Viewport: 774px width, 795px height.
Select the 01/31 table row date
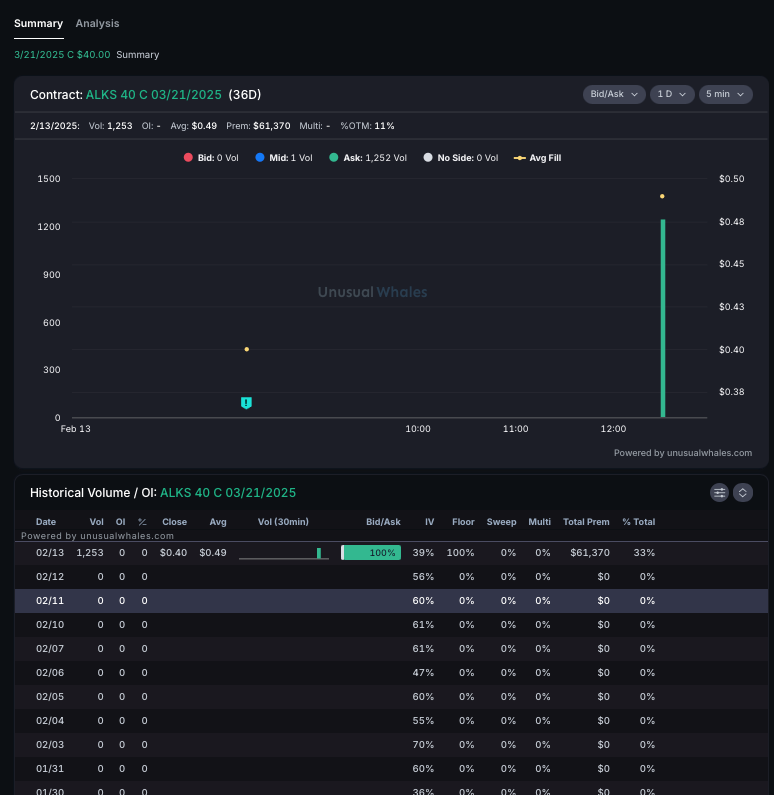[50, 769]
